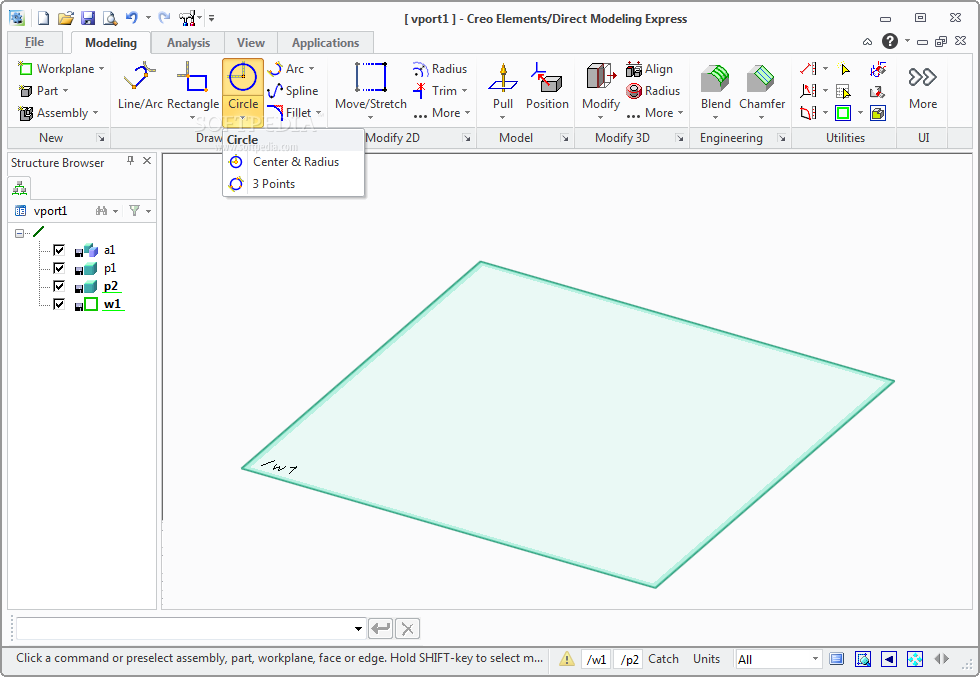Screen dimensions: 980x677
Task: Click the fit view status bar icon
Action: tap(914, 659)
